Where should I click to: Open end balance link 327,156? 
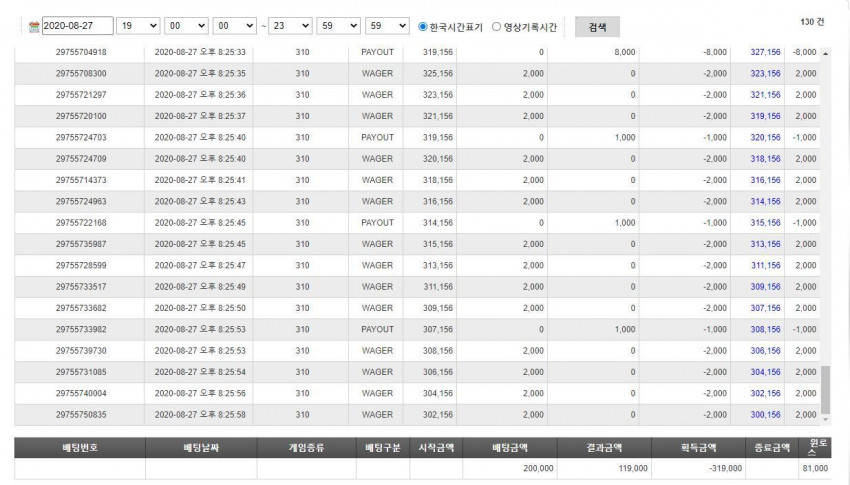(x=765, y=52)
